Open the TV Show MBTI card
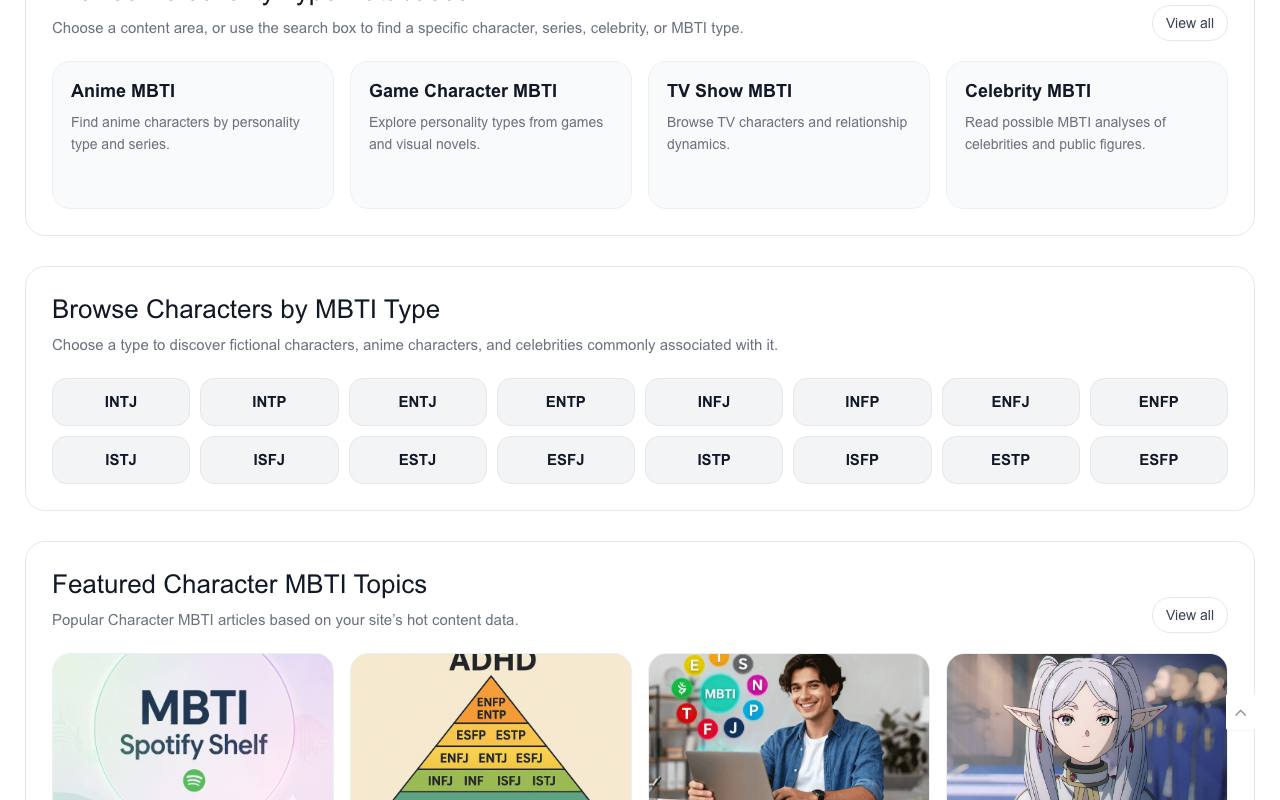1280x800 pixels. [789, 135]
